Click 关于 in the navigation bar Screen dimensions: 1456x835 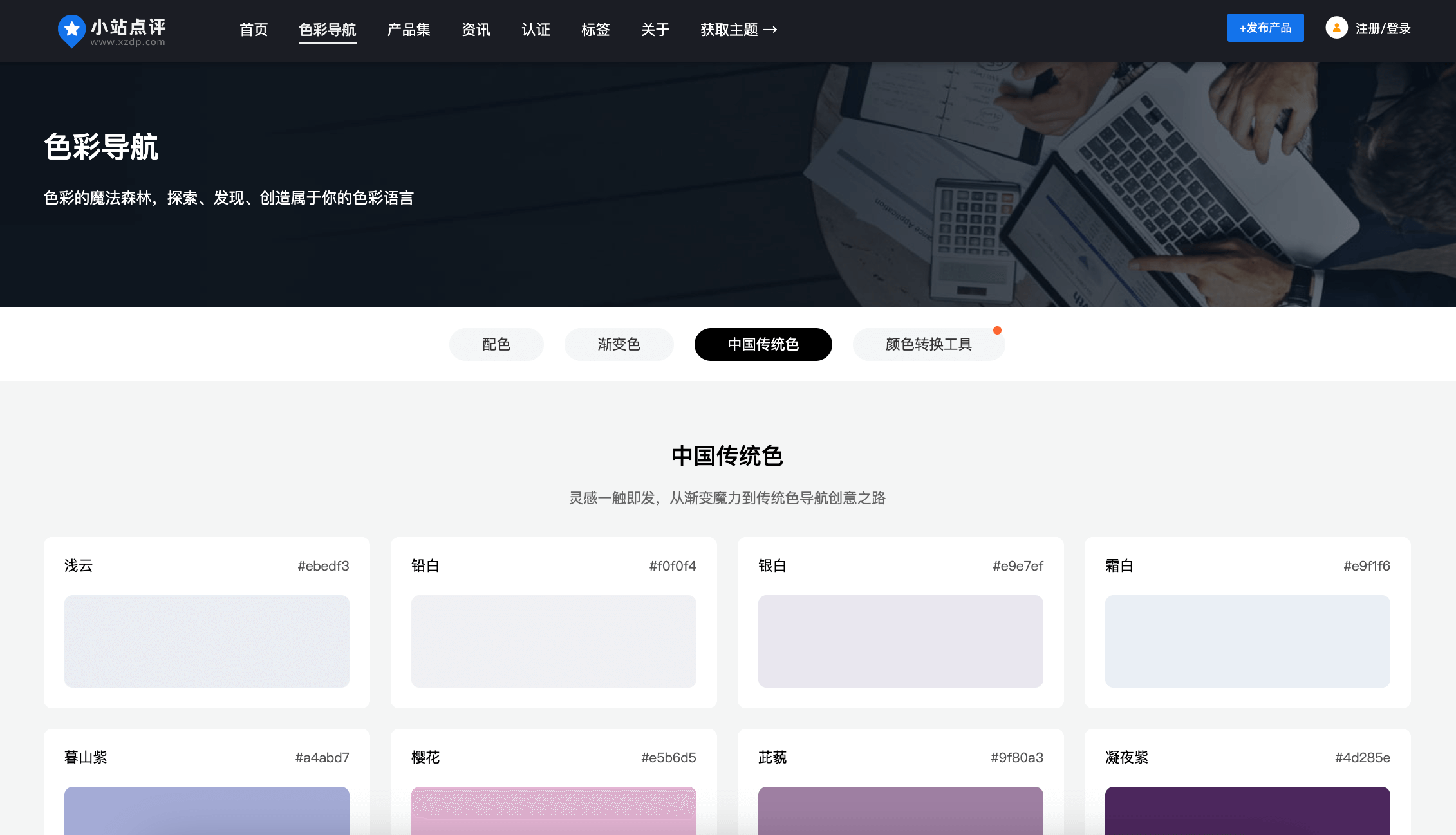click(x=655, y=30)
